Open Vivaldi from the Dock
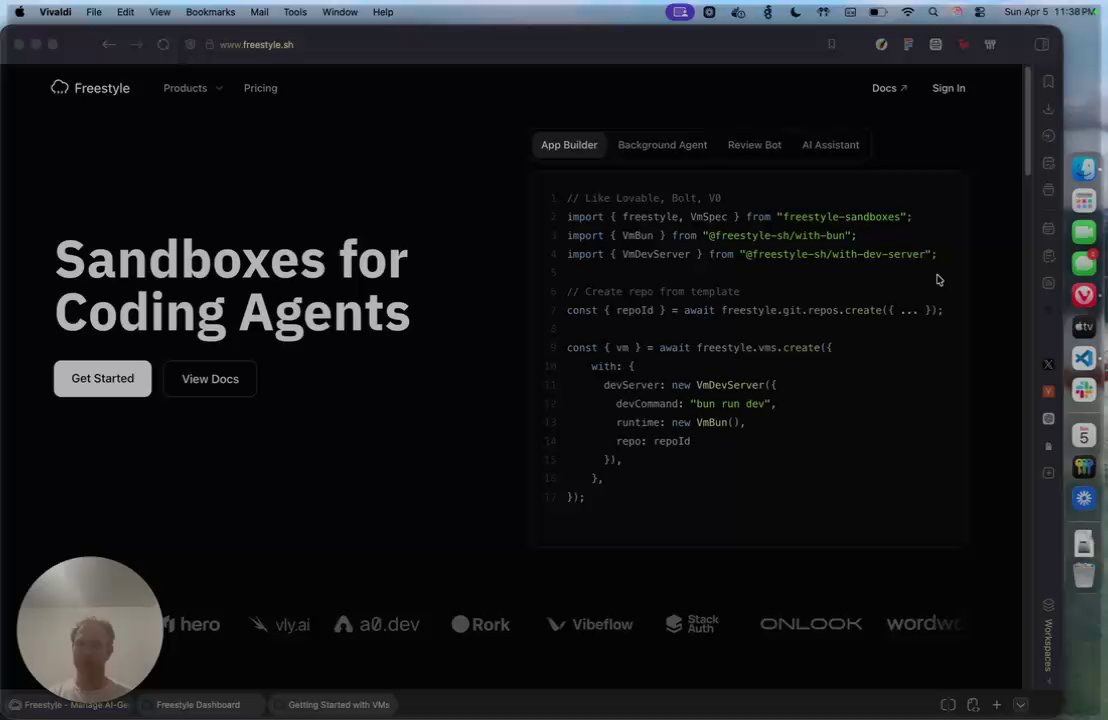1108x720 pixels. point(1083,295)
